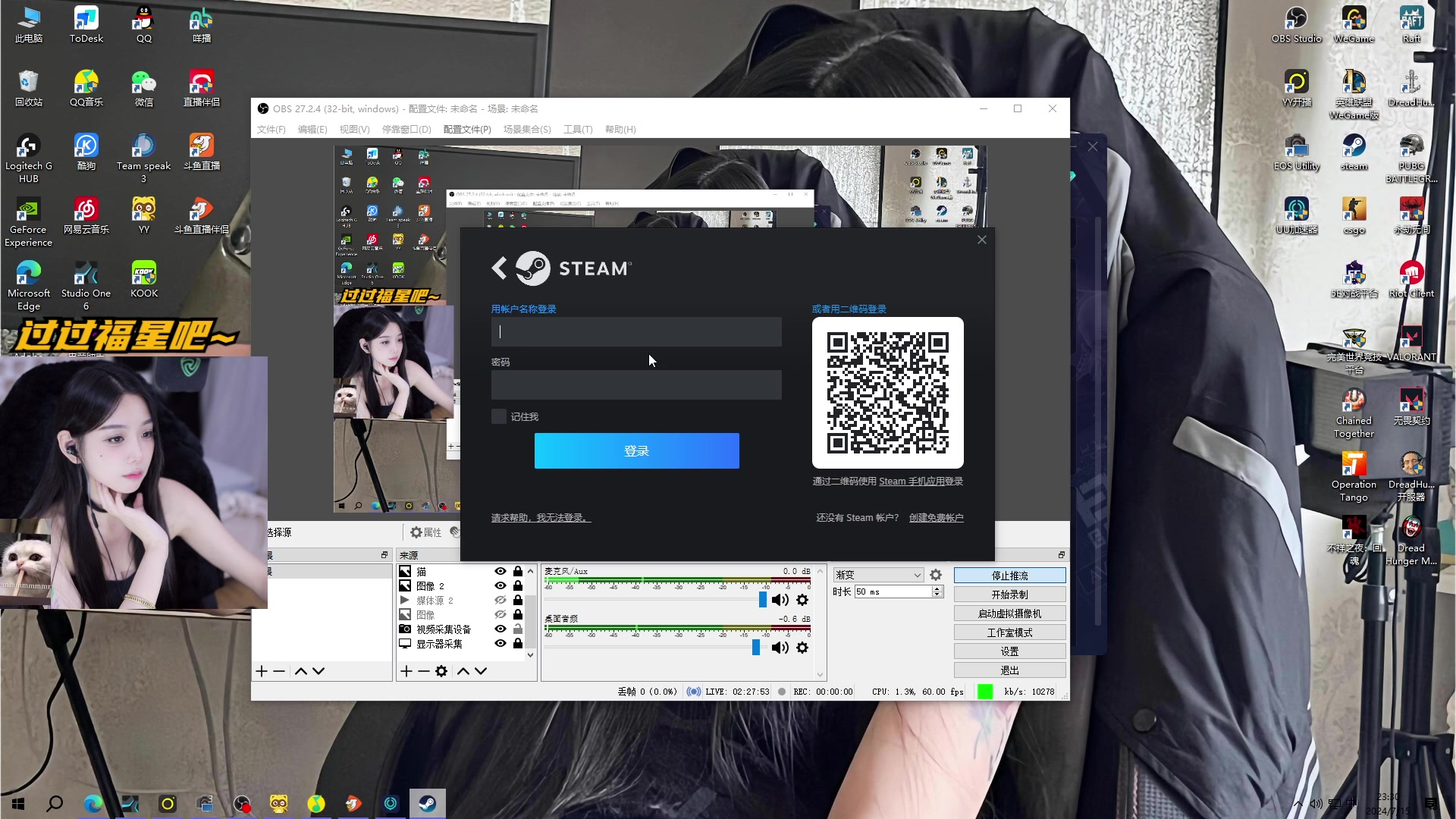Viewport: 1456px width, 819px height.
Task: Open the 渐变 transition dropdown
Action: [878, 575]
